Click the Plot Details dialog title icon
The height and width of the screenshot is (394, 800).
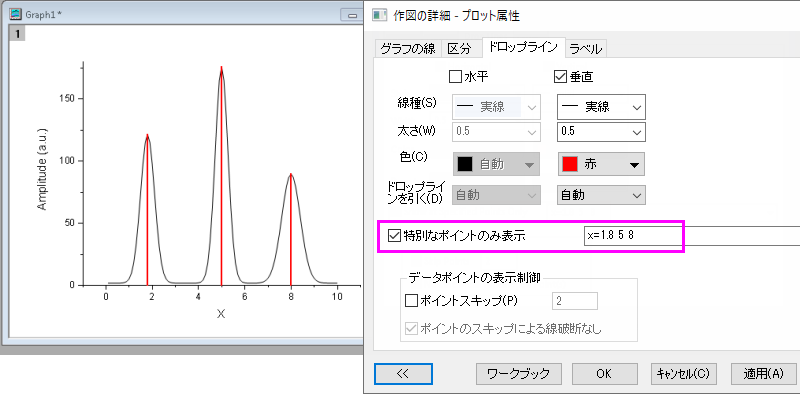[380, 15]
